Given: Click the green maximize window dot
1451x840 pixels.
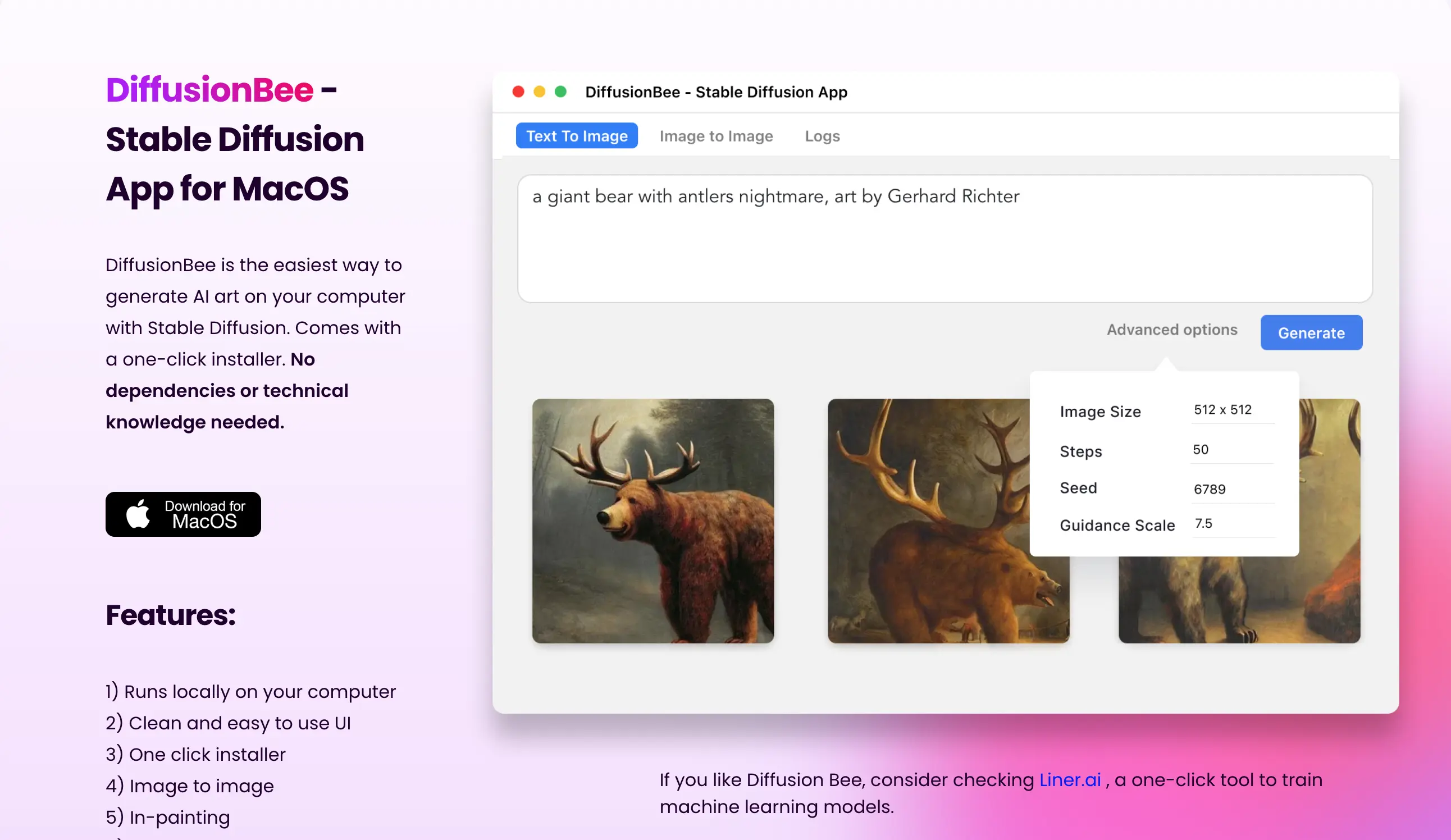Looking at the screenshot, I should coord(560,92).
